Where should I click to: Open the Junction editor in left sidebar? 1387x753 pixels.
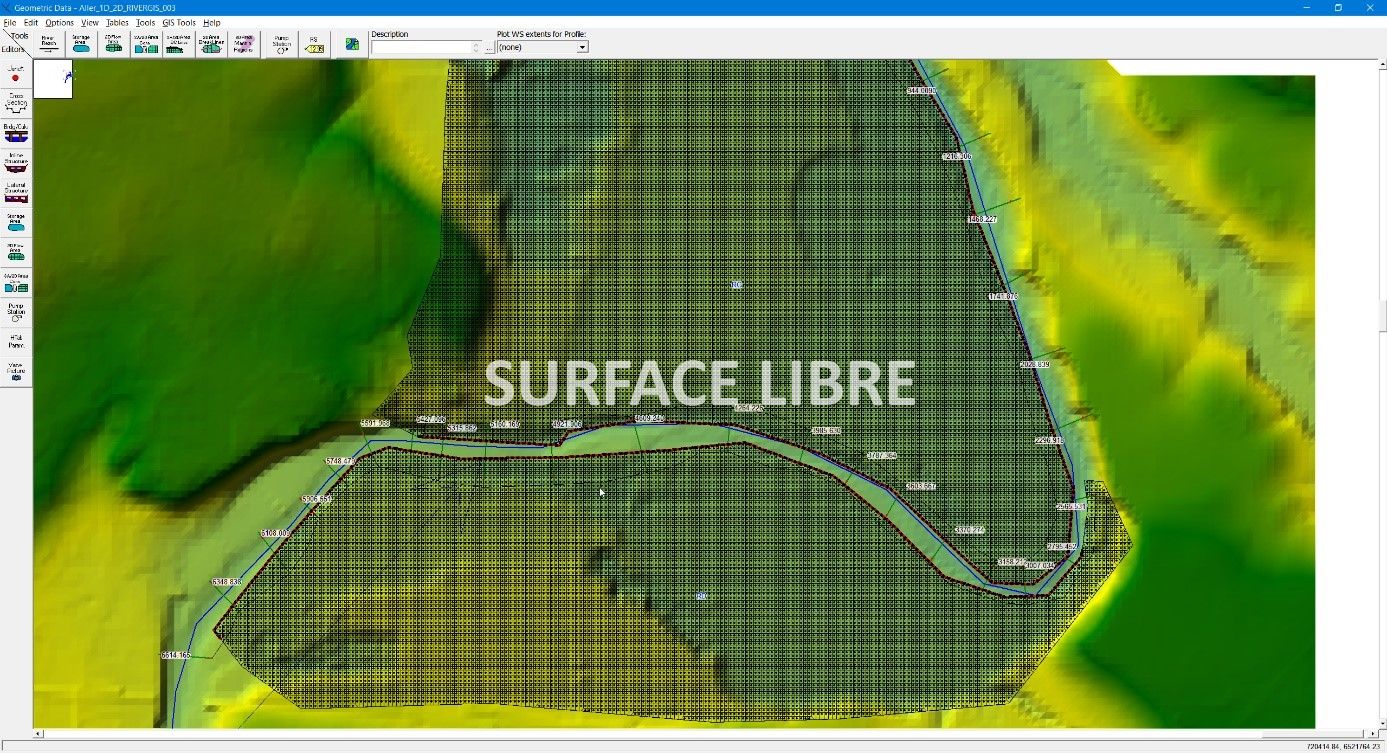16,74
